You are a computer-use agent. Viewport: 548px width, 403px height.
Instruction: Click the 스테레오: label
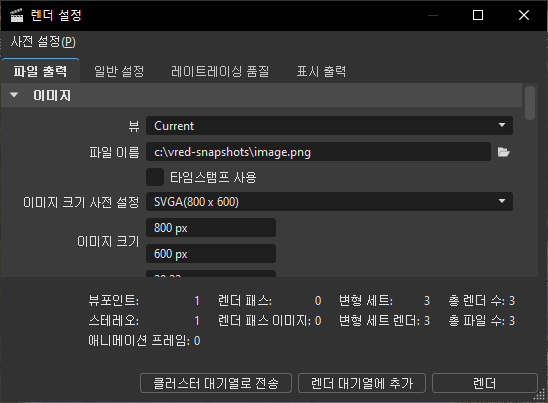coord(113,321)
